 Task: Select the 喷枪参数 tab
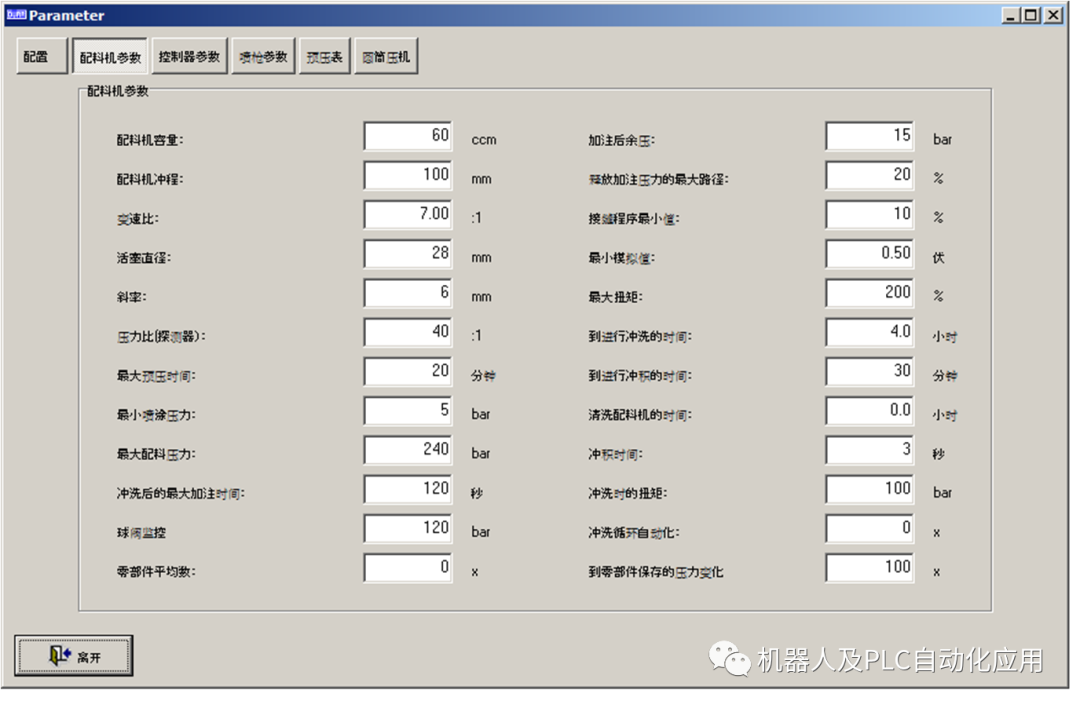[262, 56]
